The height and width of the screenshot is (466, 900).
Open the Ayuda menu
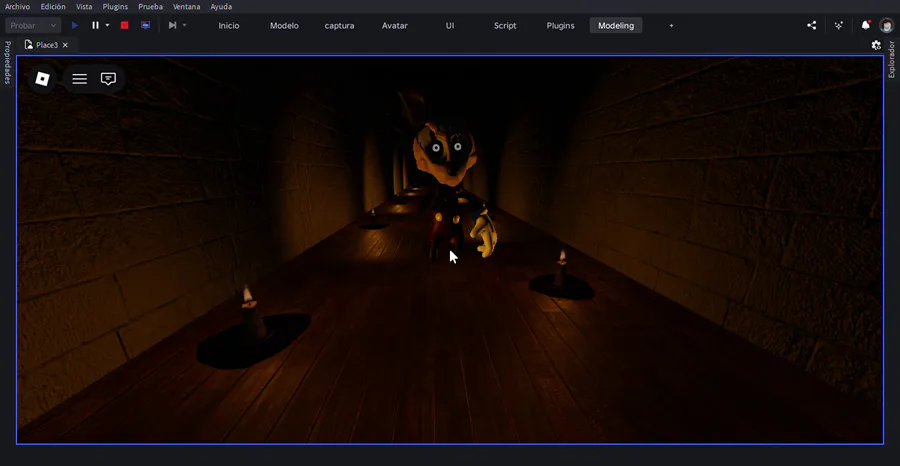pyautogui.click(x=221, y=7)
